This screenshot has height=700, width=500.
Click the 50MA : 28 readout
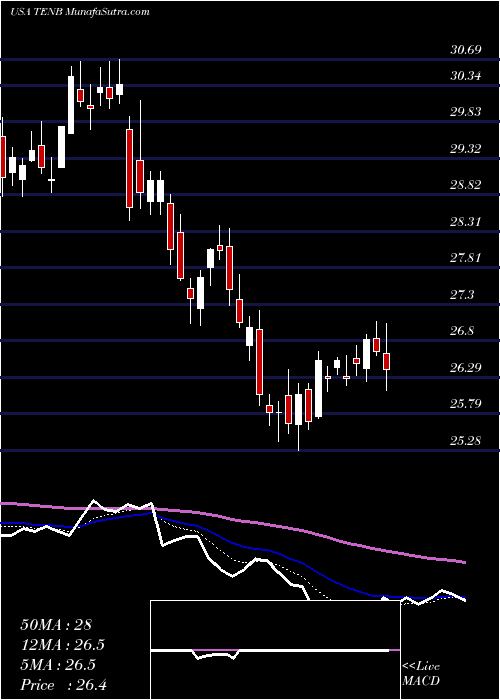56,625
